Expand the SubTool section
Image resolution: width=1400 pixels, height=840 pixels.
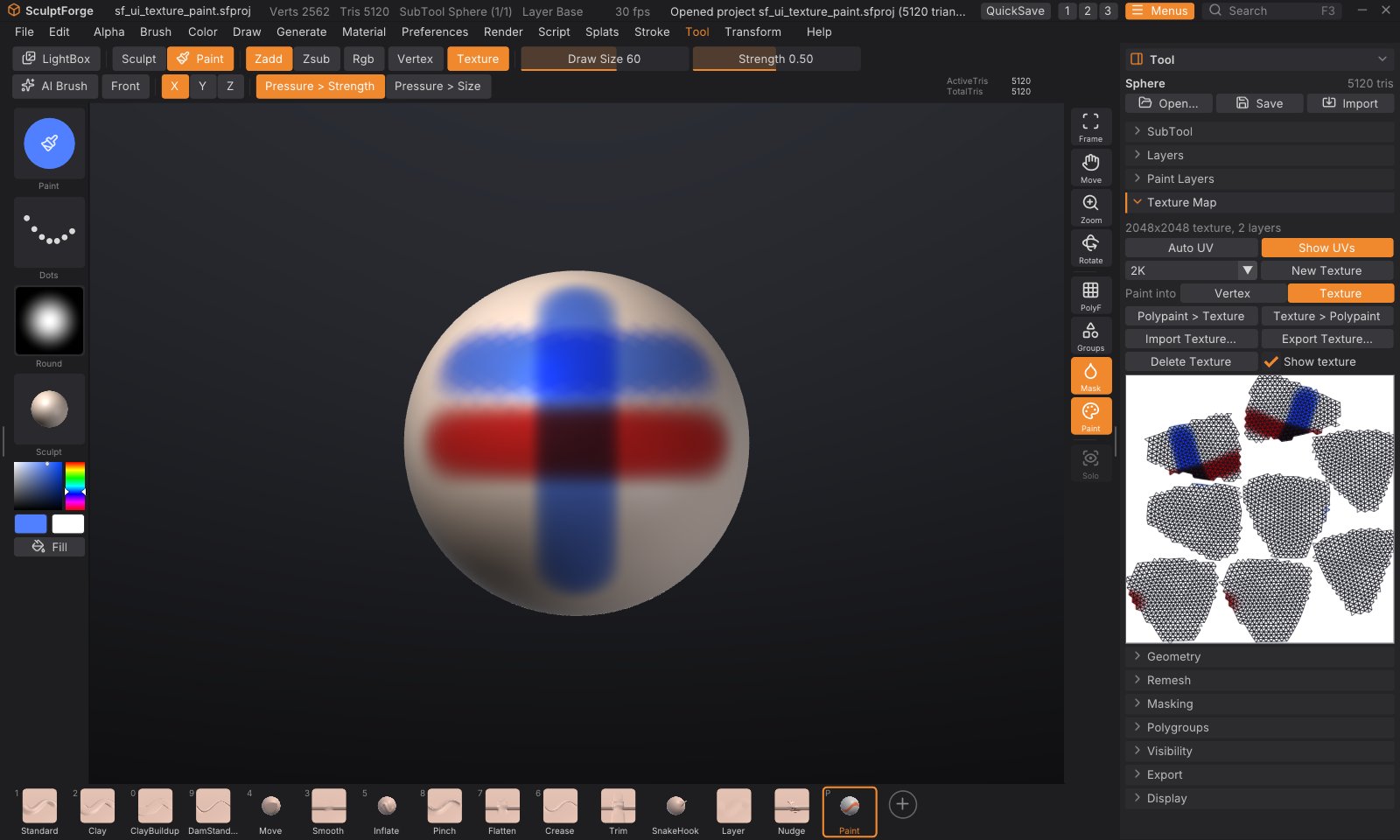coord(1259,131)
